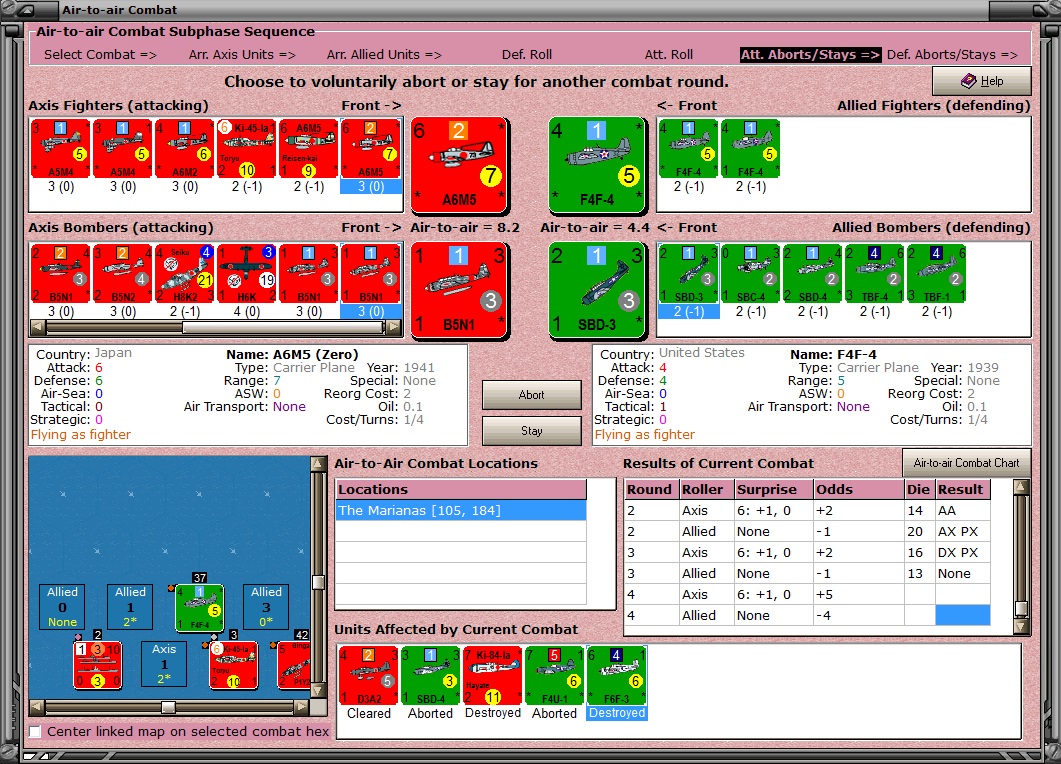Select the H8K2 Seiku Axis bomber counter
The width and height of the screenshot is (1061, 764).
(185, 273)
